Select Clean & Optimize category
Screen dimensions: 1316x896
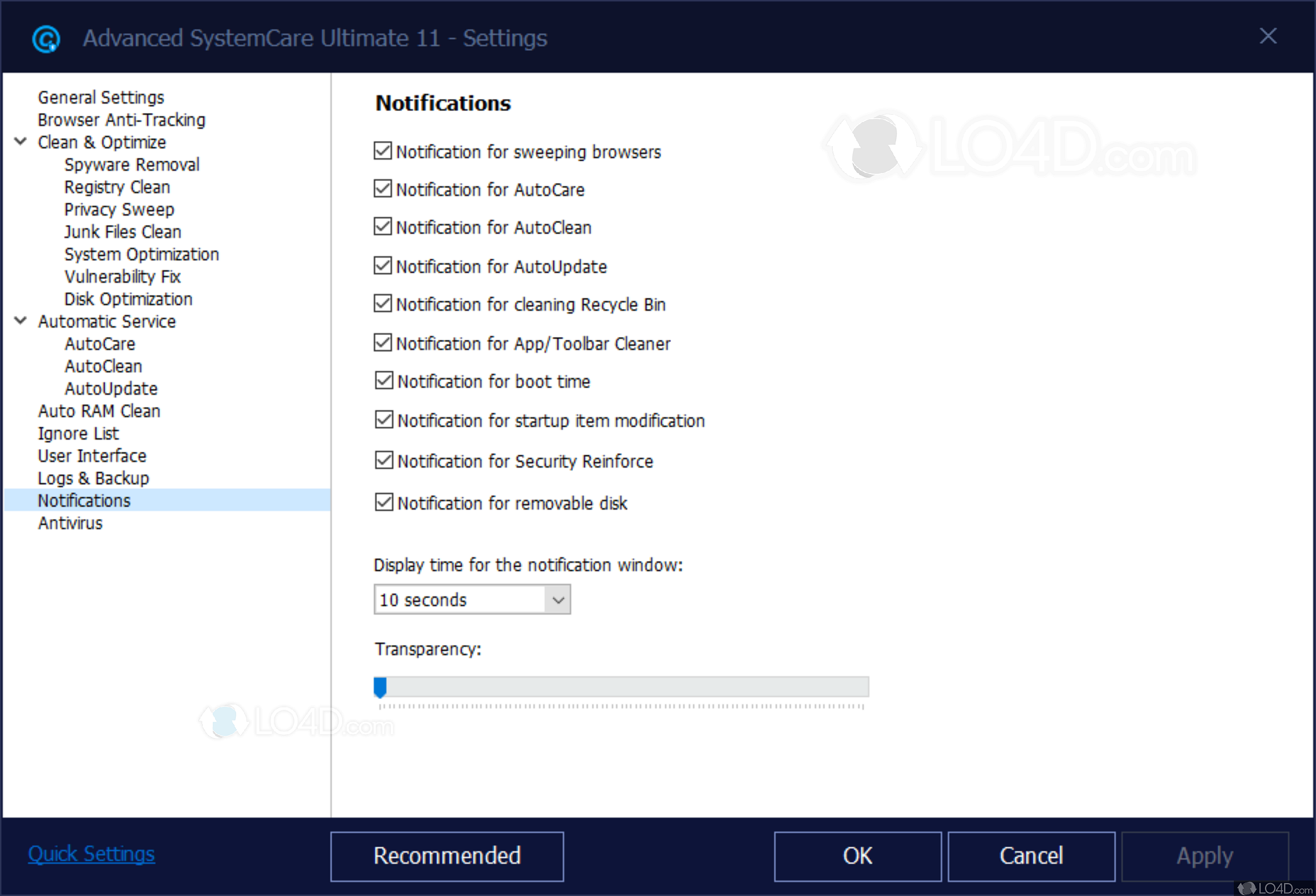[102, 142]
